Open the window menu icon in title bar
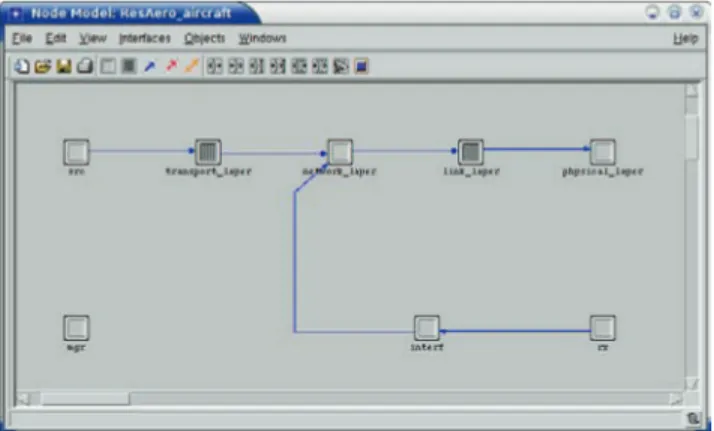714x431 pixels. tap(16, 14)
